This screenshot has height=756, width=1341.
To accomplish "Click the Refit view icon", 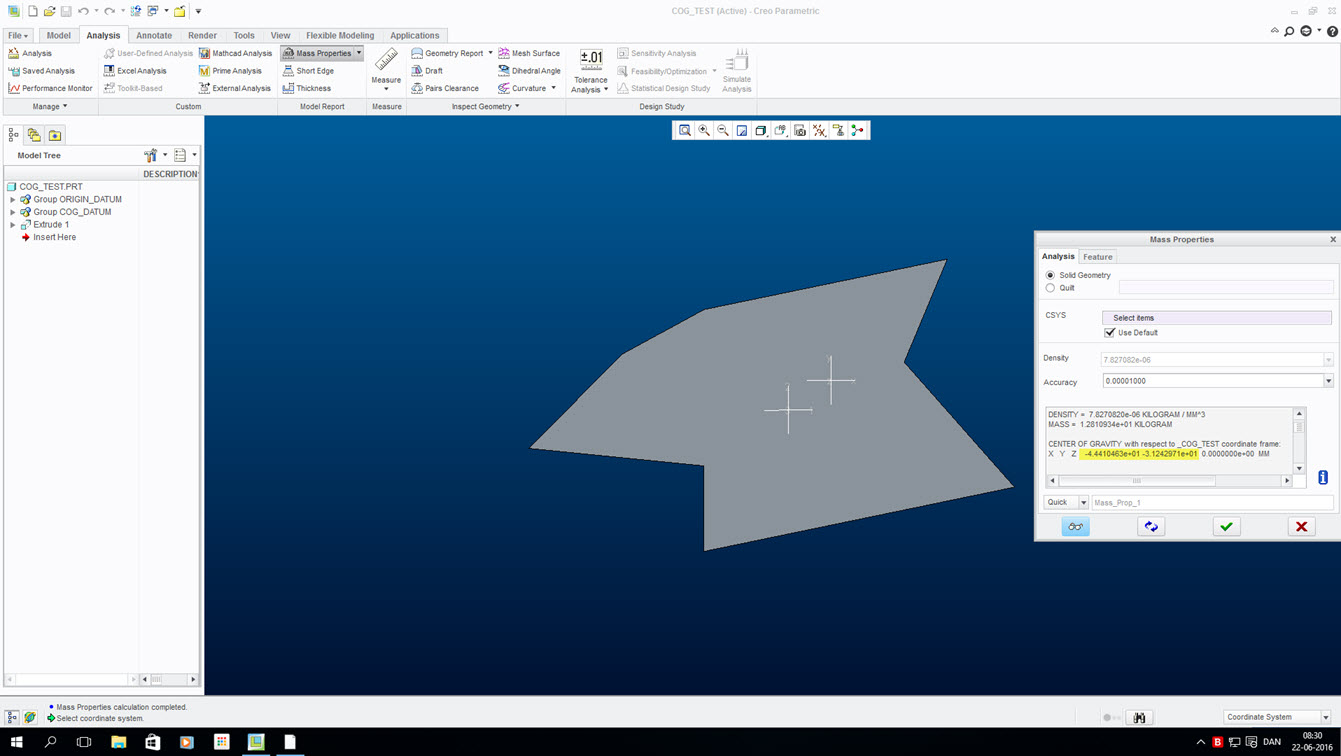I will (x=685, y=130).
